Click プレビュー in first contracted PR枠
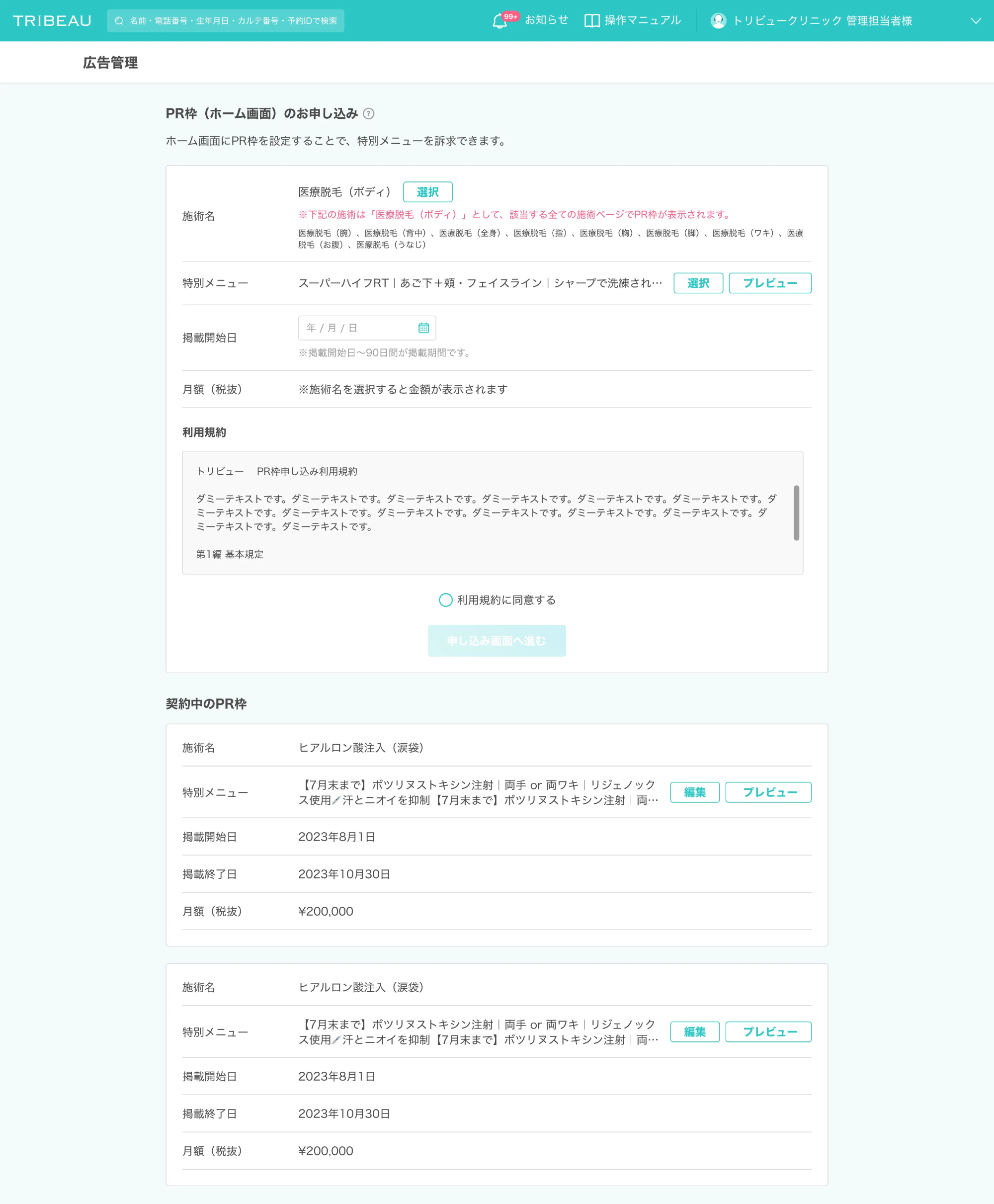 pyautogui.click(x=767, y=792)
